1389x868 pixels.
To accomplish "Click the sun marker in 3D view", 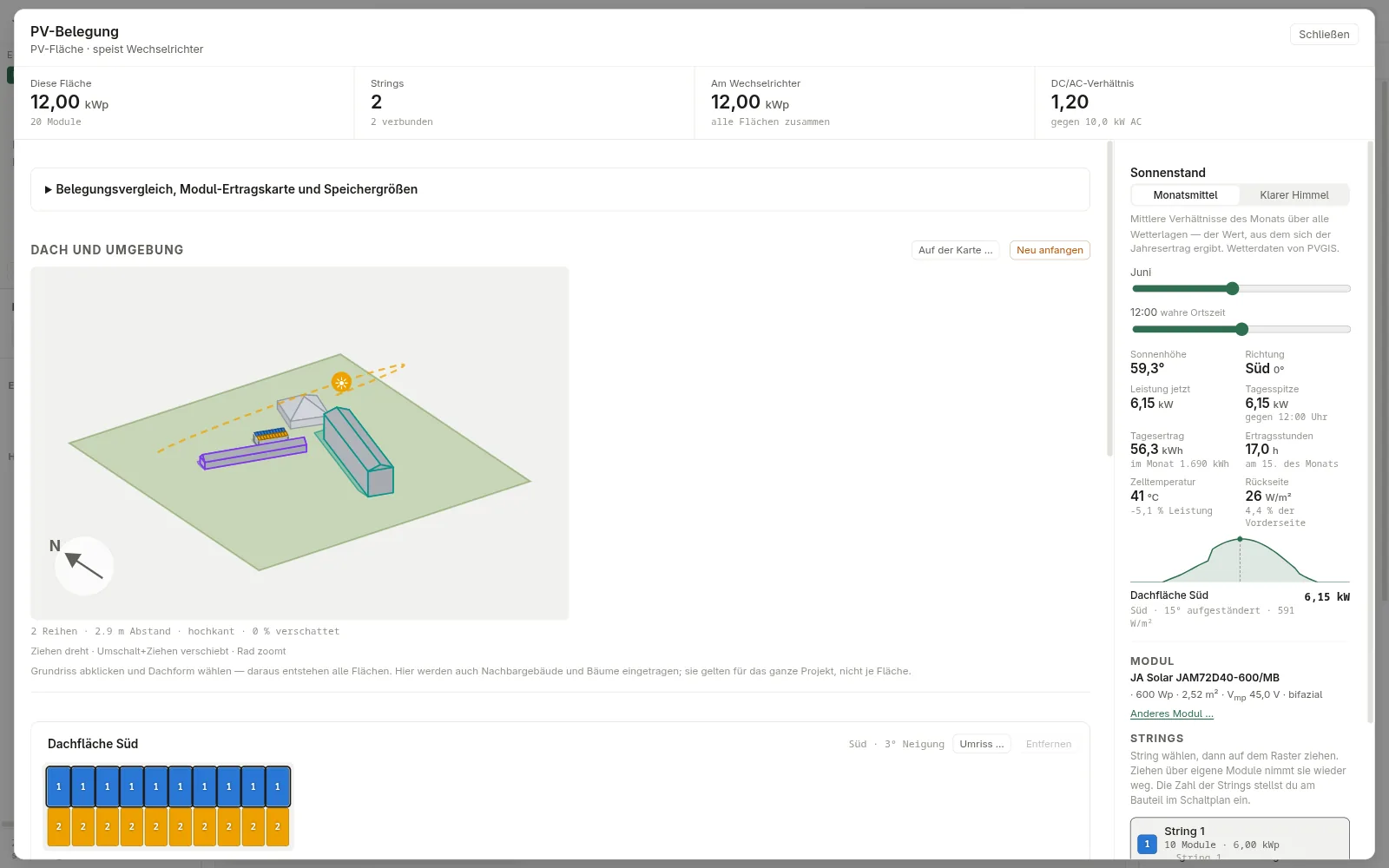I will (341, 382).
